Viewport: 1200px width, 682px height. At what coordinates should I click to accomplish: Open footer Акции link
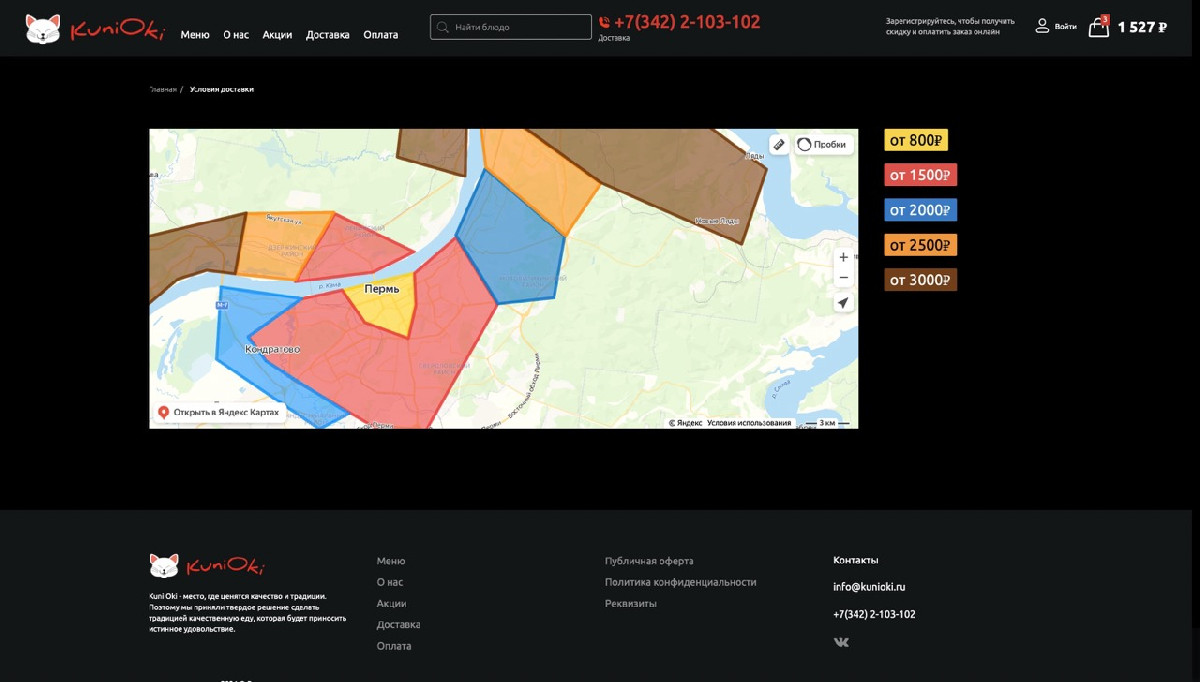pos(392,604)
